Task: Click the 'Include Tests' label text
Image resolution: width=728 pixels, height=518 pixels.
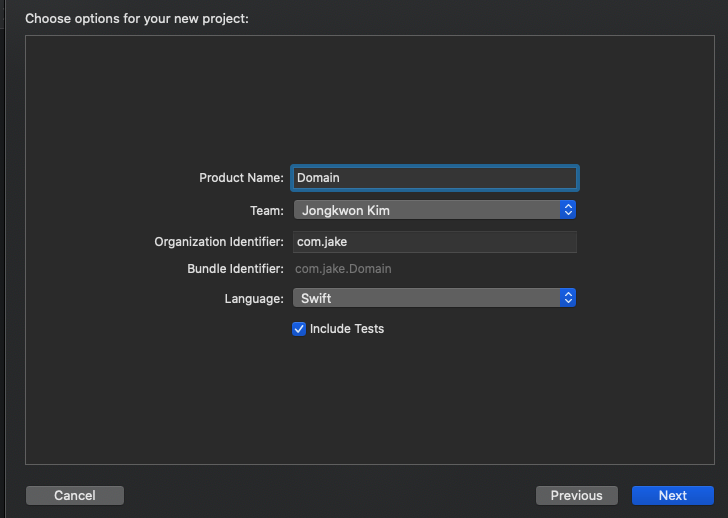Action: coord(347,328)
